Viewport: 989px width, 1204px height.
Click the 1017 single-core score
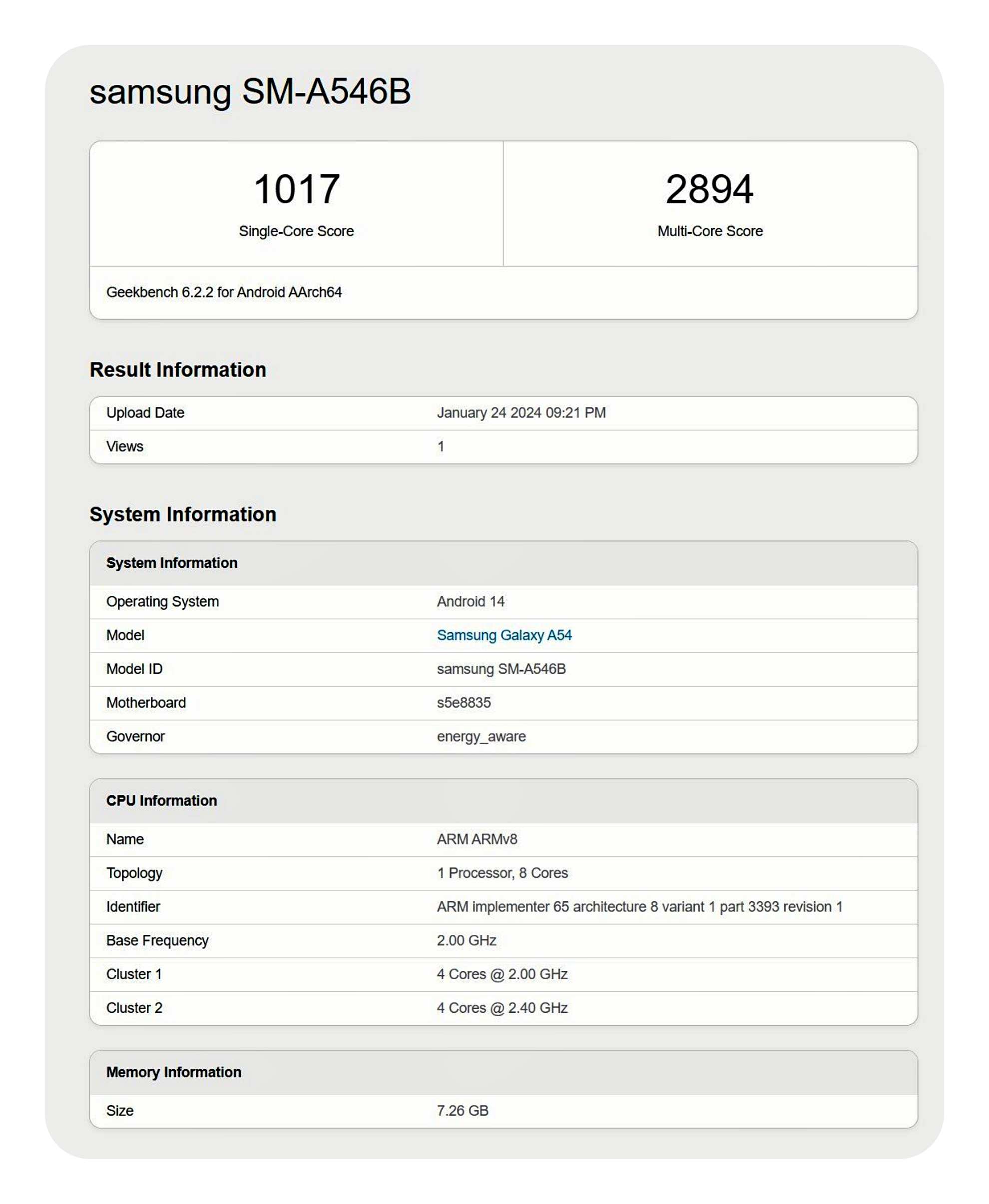pyautogui.click(x=296, y=189)
